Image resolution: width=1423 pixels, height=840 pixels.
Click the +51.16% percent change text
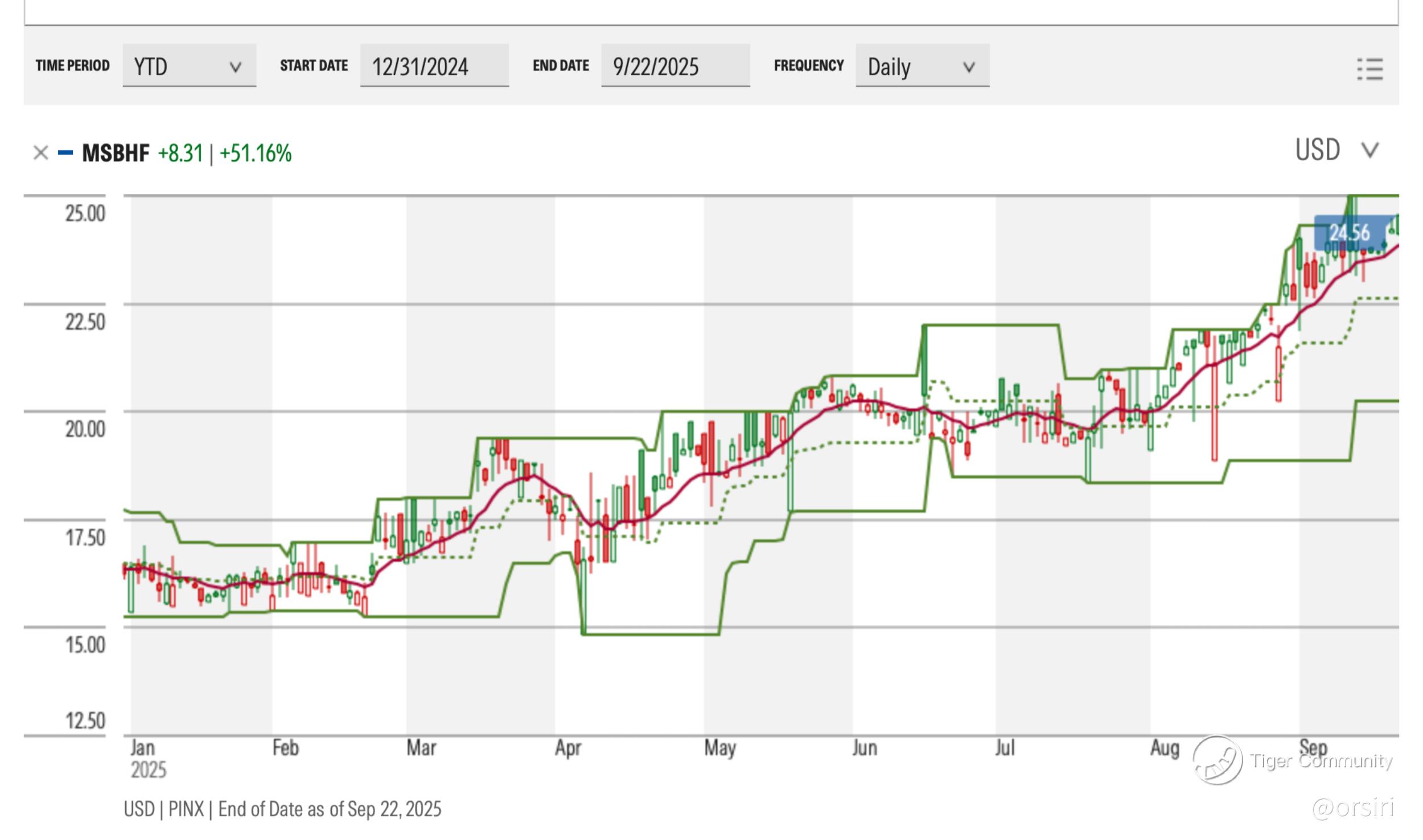click(256, 153)
